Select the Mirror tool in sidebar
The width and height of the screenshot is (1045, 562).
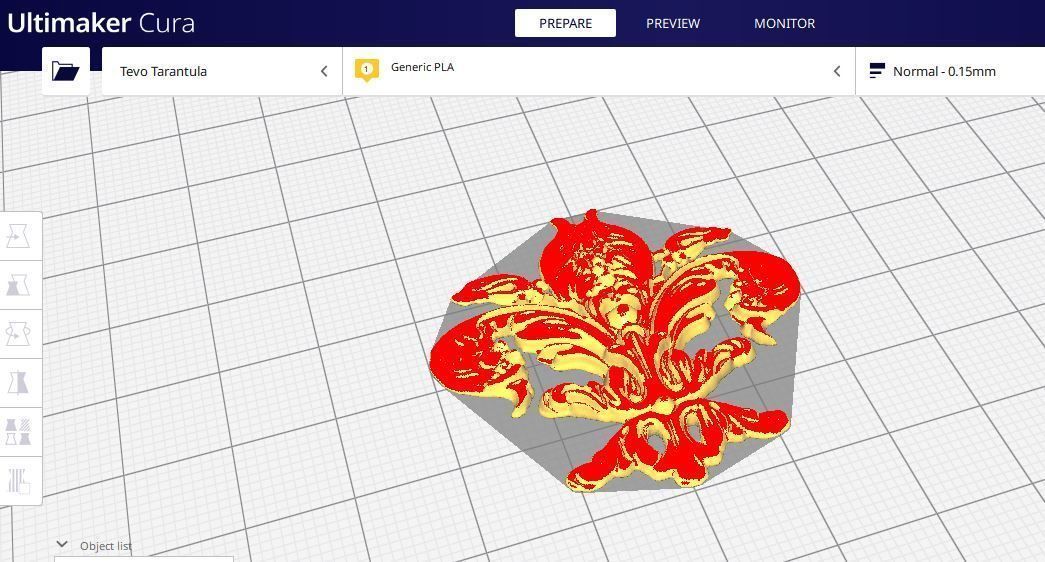pos(18,383)
